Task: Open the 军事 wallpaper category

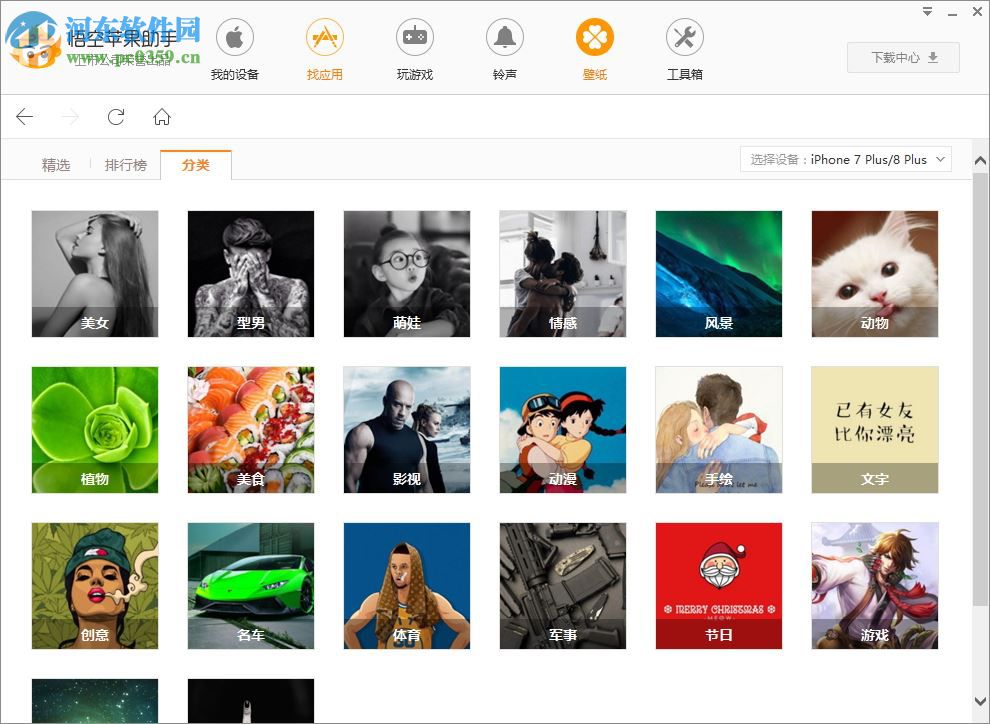Action: (x=563, y=586)
